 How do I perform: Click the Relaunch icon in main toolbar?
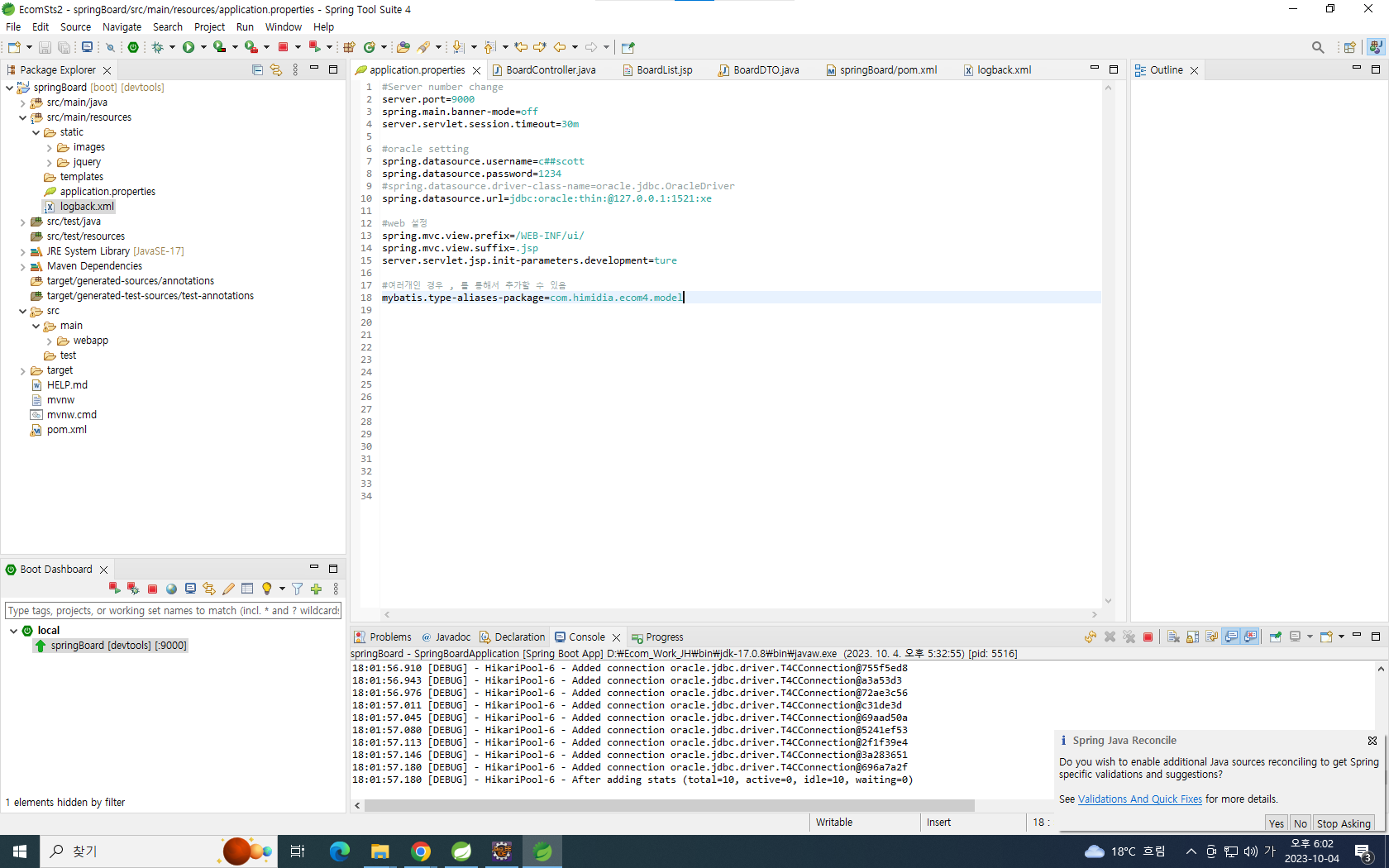[x=314, y=47]
